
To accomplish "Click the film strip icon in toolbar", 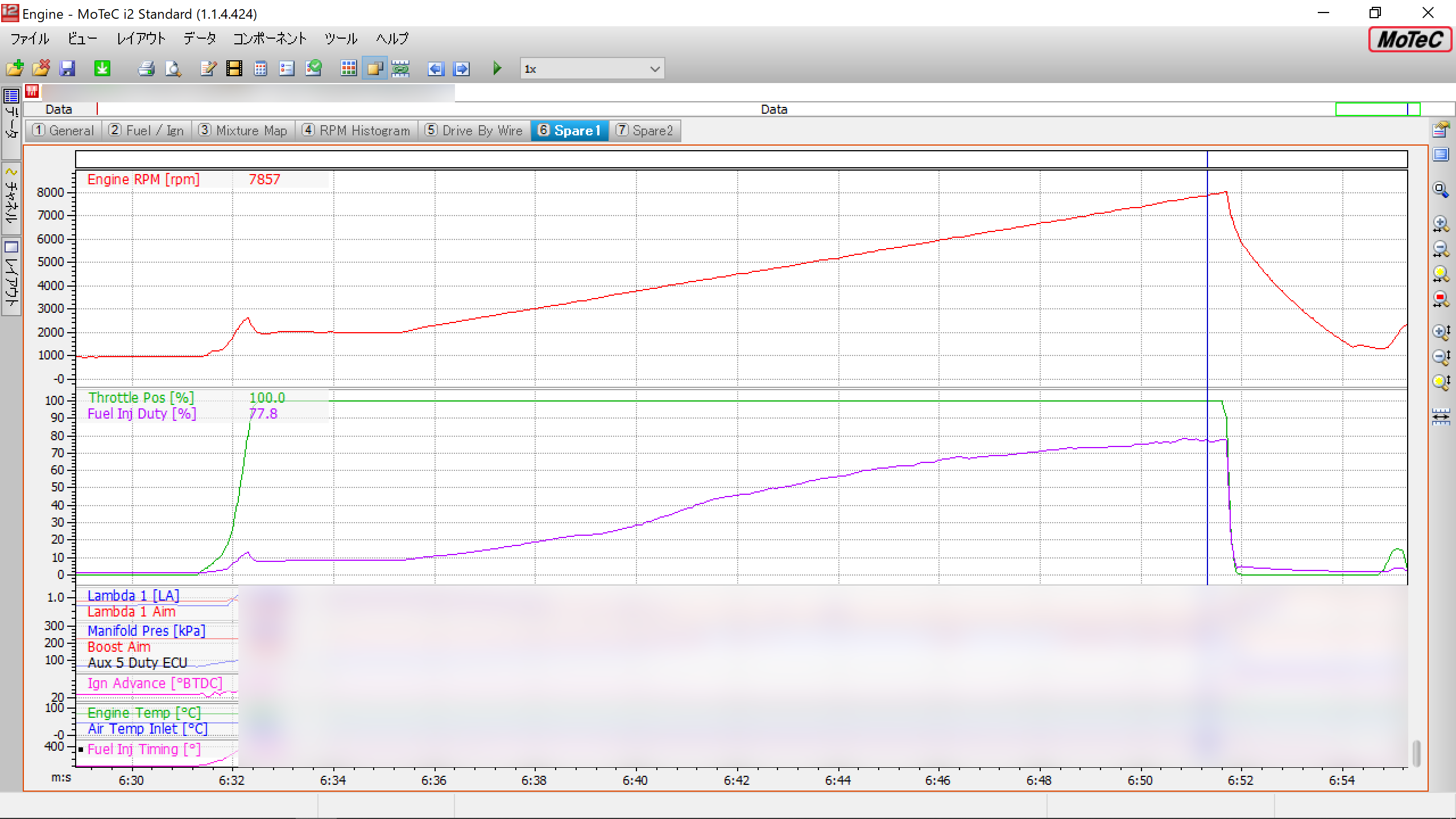I will pos(234,69).
